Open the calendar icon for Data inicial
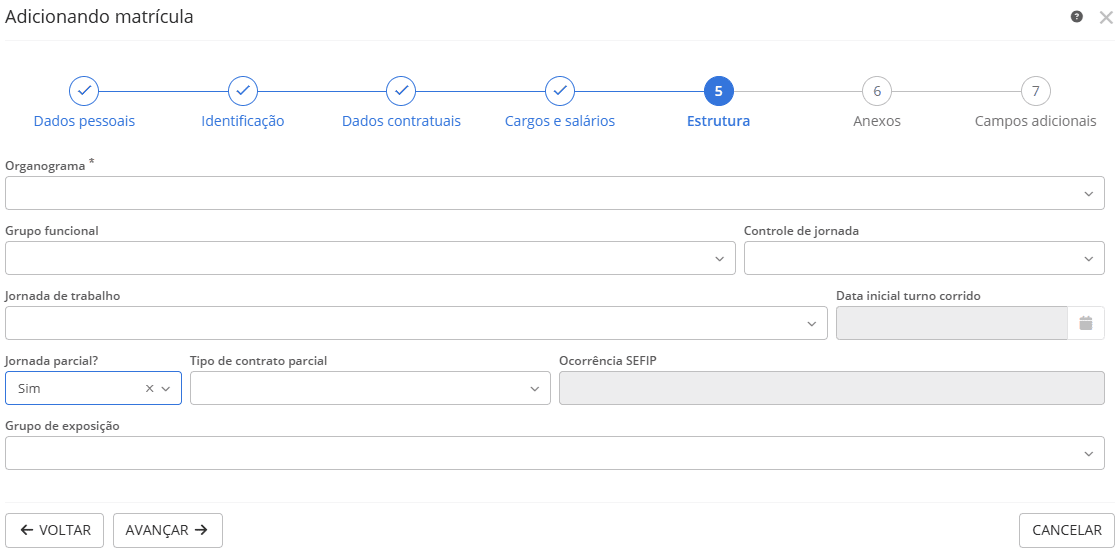This screenshot has width=1119, height=554. pyautogui.click(x=1085, y=323)
